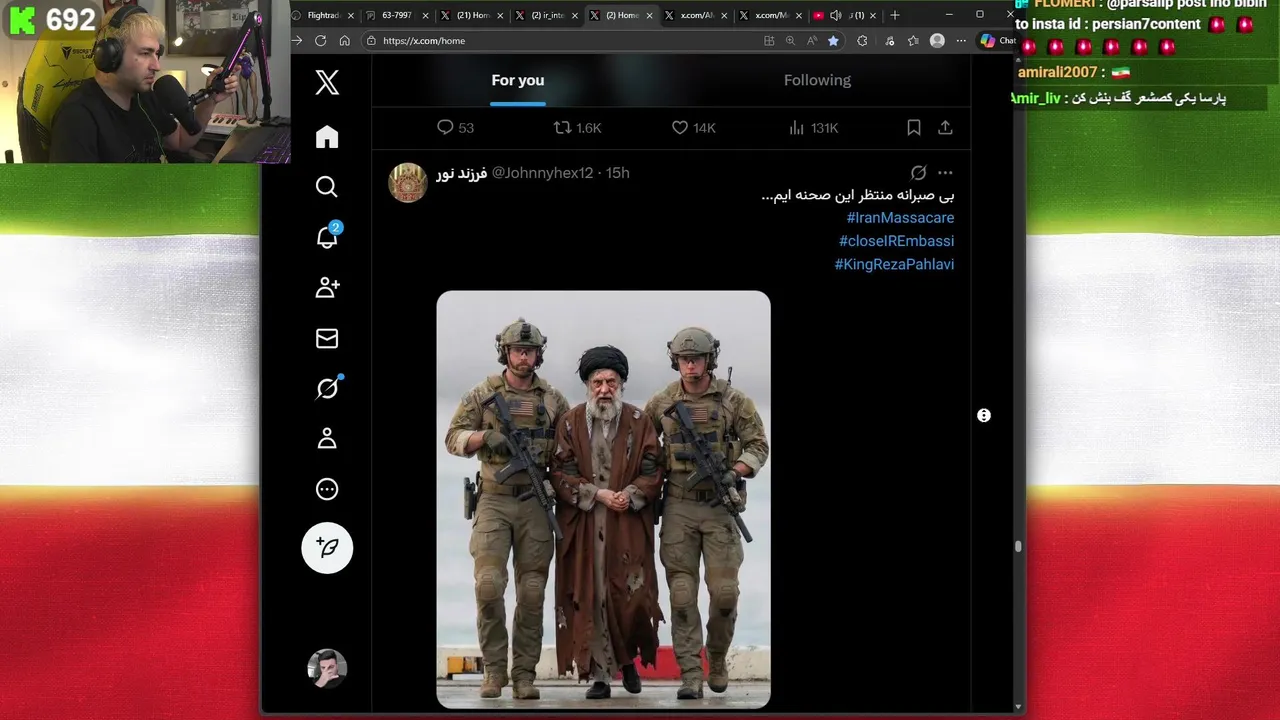Click the page vertical scrollbar thumb
This screenshot has width=1280, height=720.
pyautogui.click(x=1018, y=546)
